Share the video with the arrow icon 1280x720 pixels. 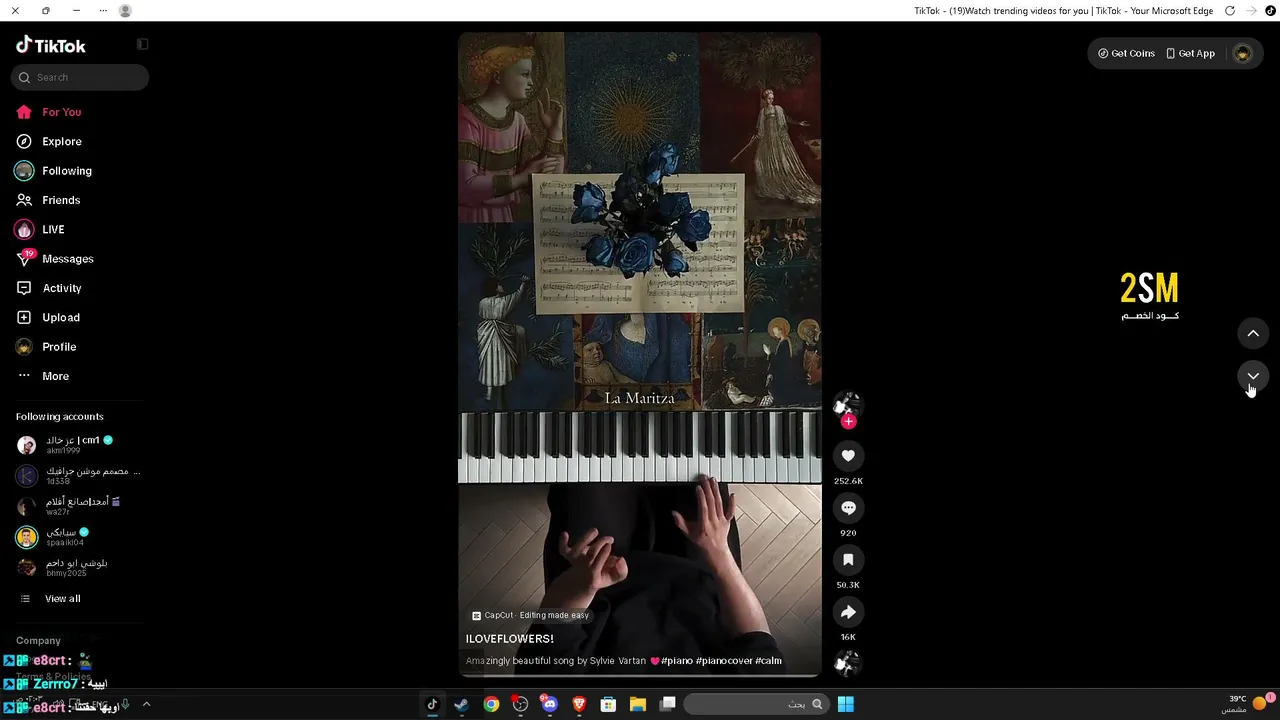click(x=848, y=612)
